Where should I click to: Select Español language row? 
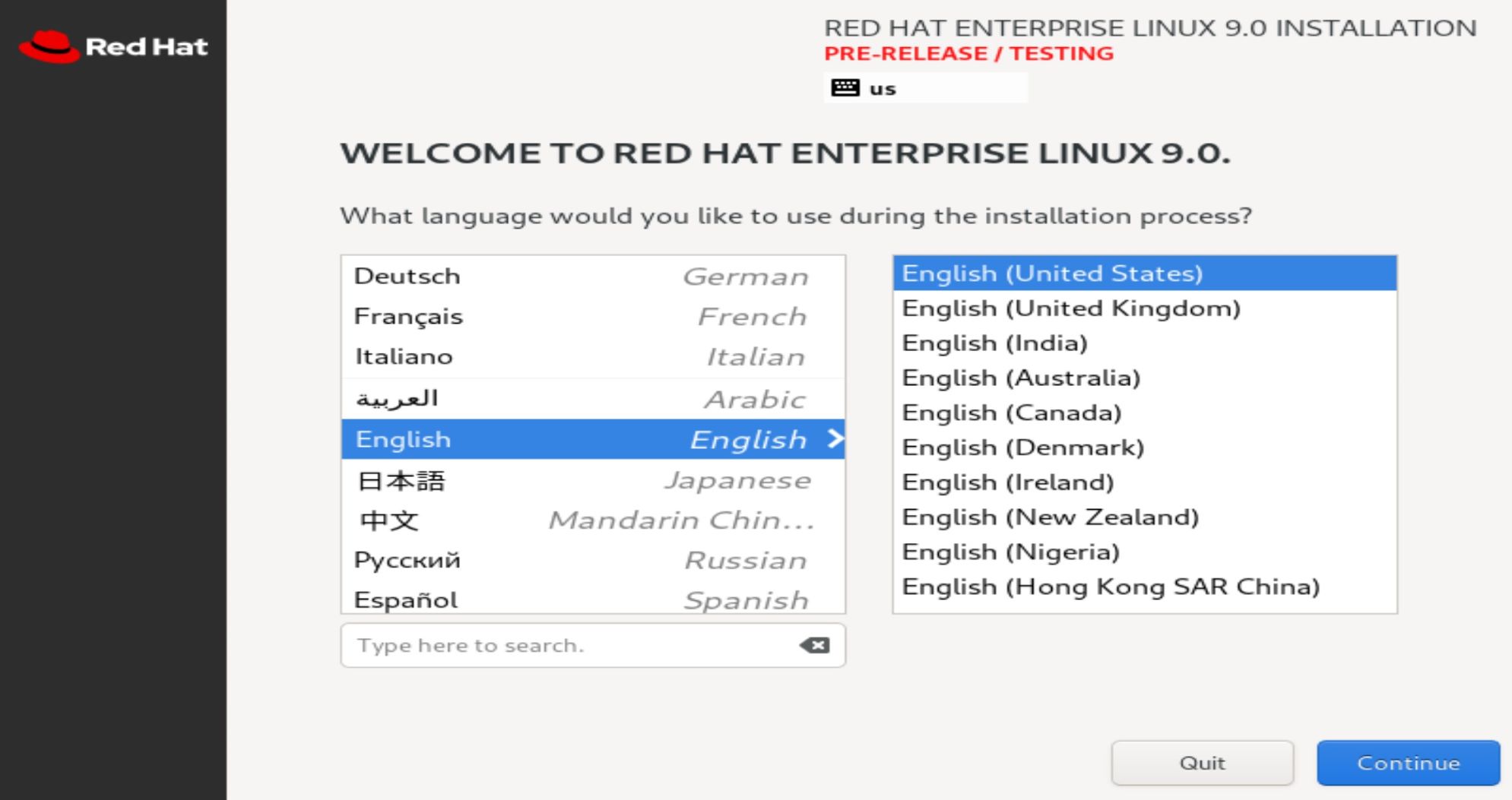(593, 599)
